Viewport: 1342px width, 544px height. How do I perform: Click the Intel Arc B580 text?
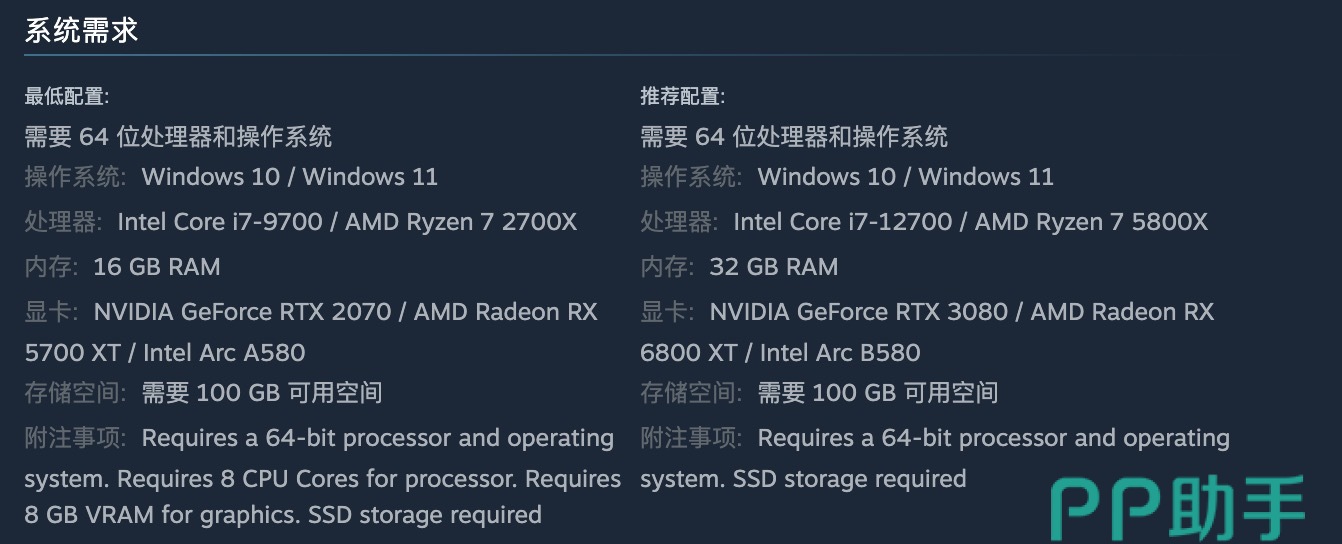pyautogui.click(x=840, y=352)
